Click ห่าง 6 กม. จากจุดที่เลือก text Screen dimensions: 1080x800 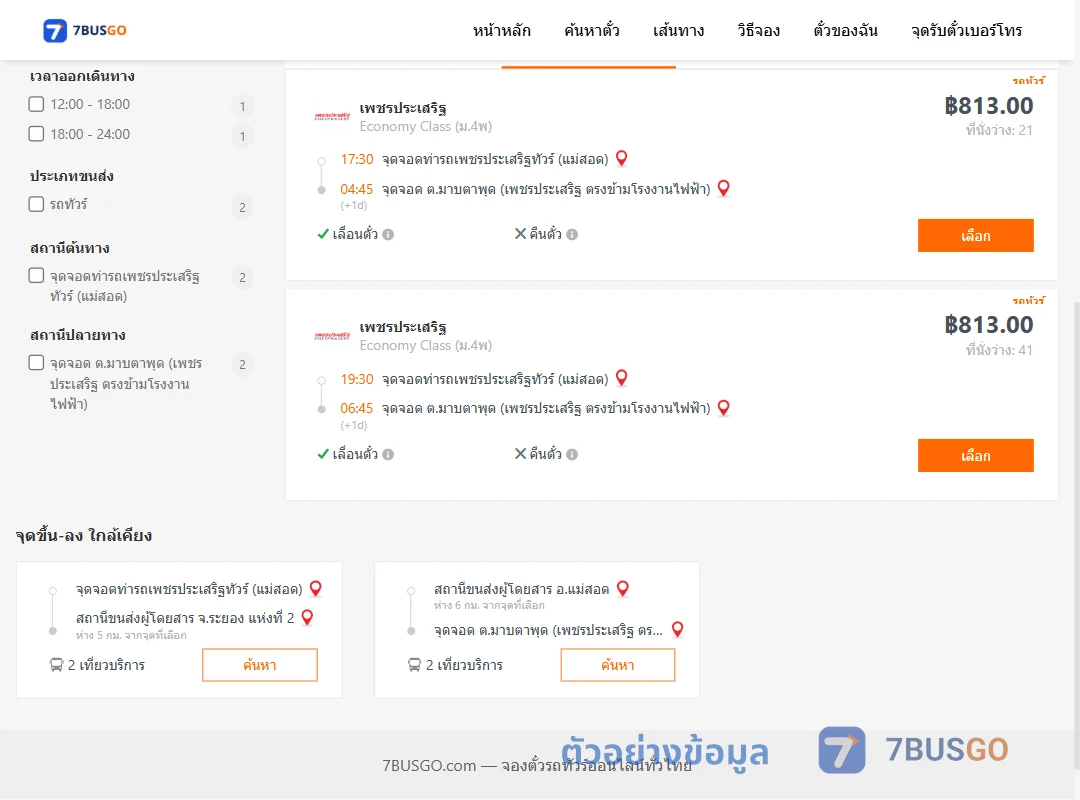coord(489,605)
